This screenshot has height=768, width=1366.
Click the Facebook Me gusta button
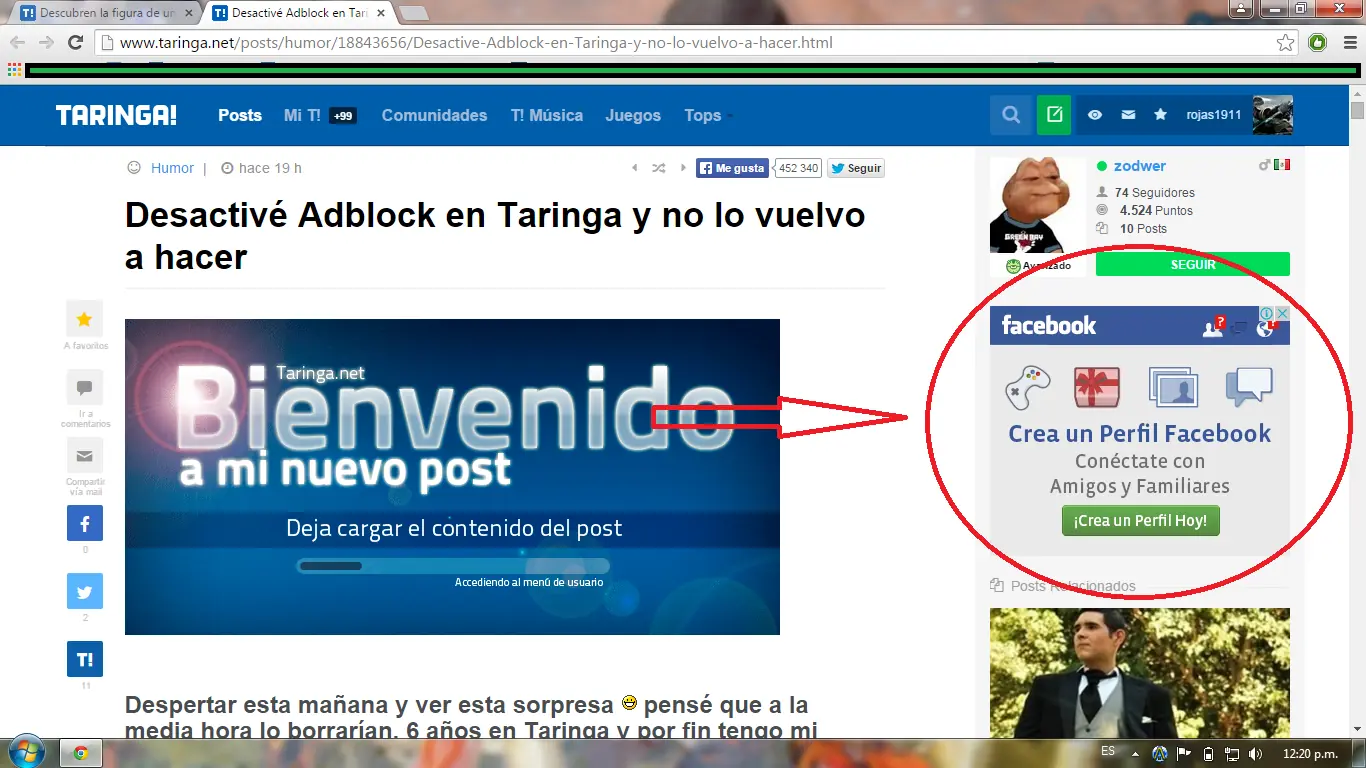(731, 168)
